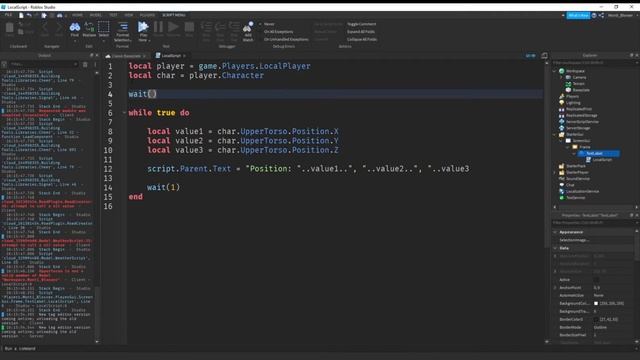Open the FILE menu
The image size is (640, 360).
pos(8,15)
